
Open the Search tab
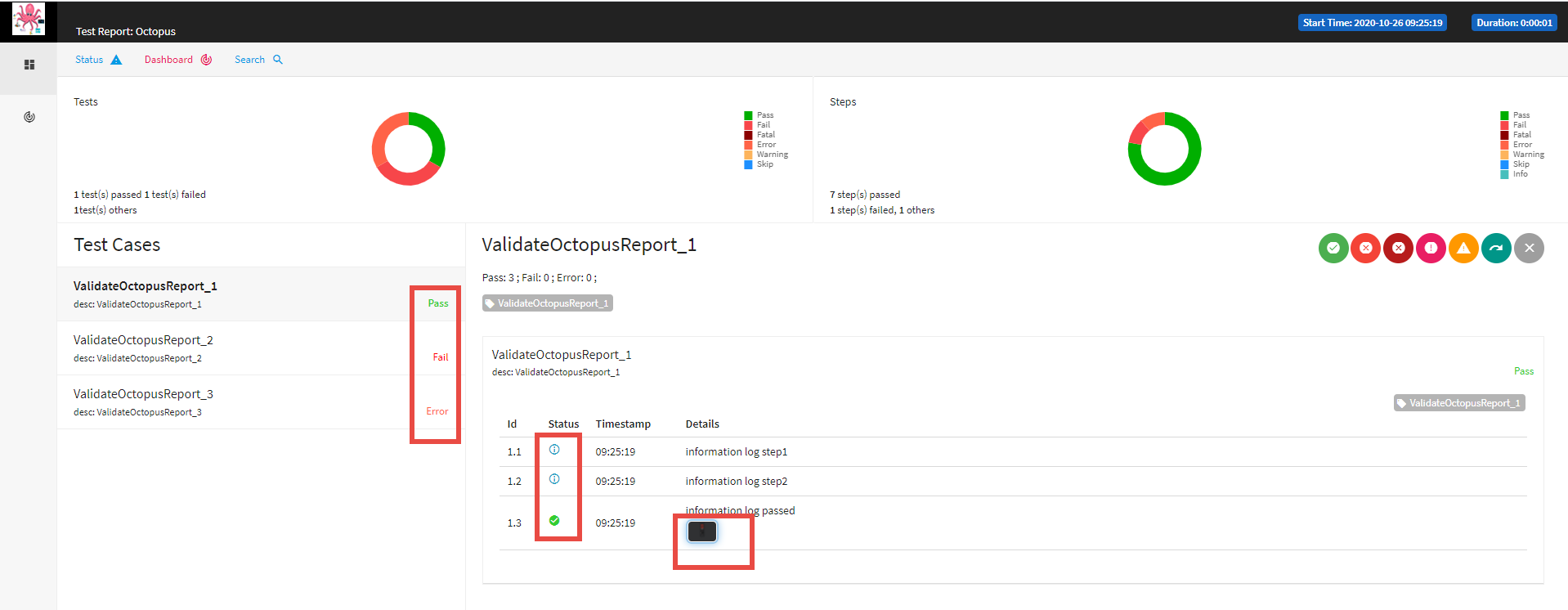(258, 60)
